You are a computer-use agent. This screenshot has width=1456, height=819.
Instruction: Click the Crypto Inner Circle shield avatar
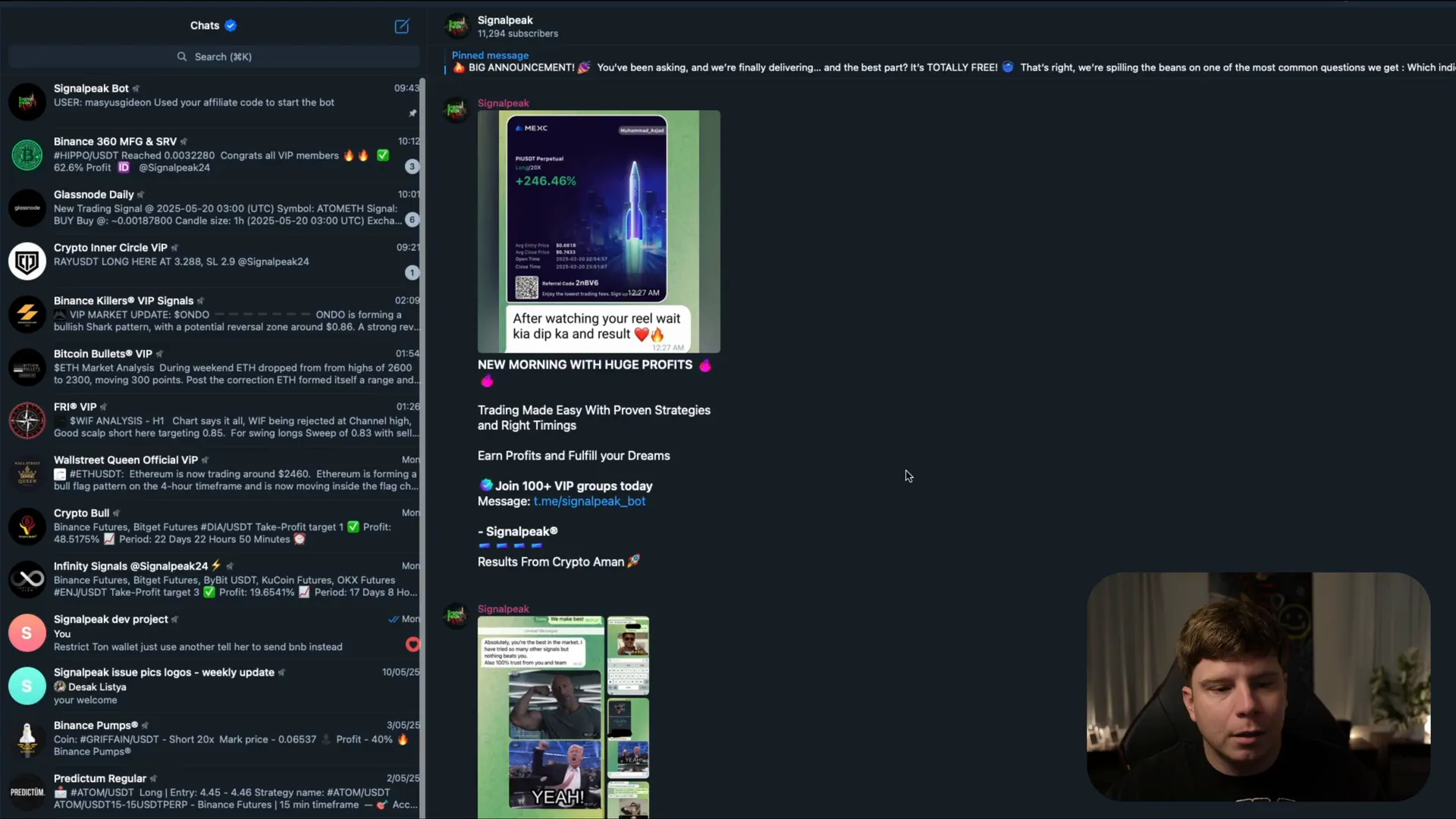pos(27,261)
